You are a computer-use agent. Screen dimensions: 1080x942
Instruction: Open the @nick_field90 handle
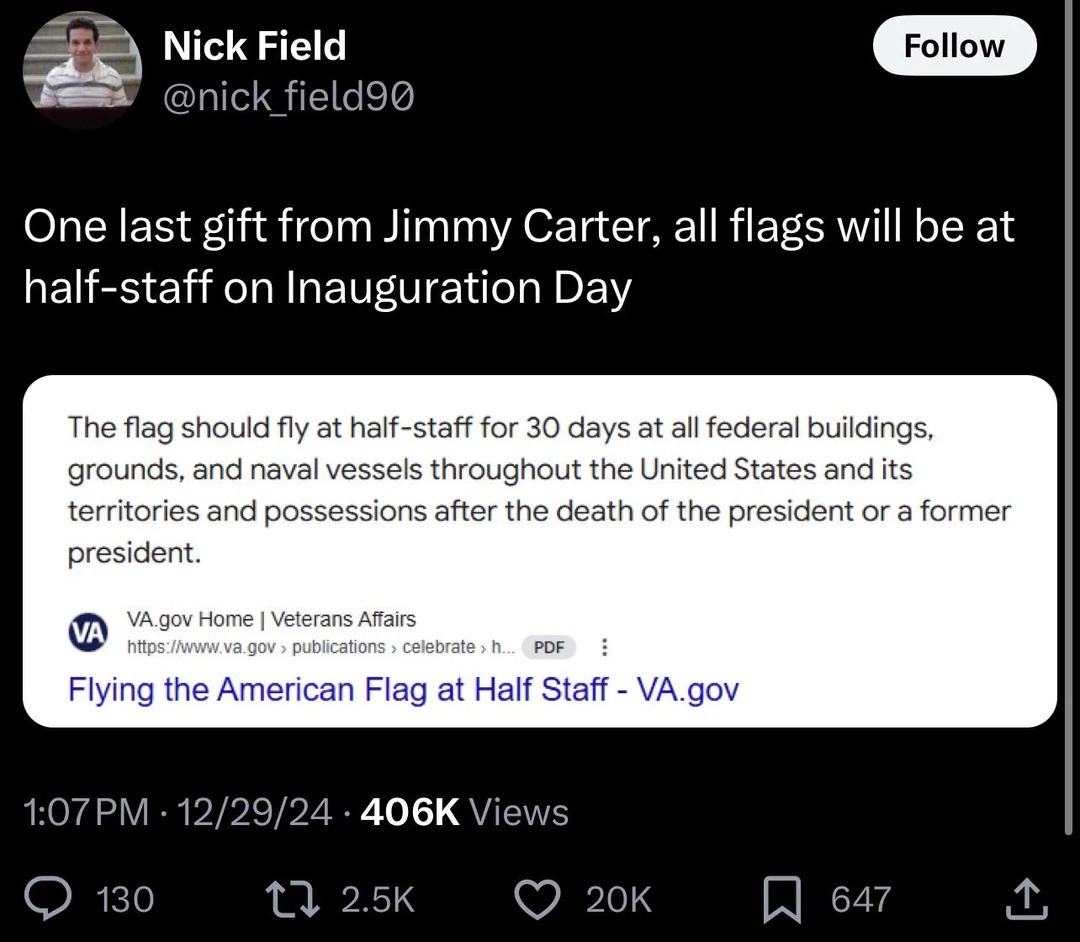(289, 96)
